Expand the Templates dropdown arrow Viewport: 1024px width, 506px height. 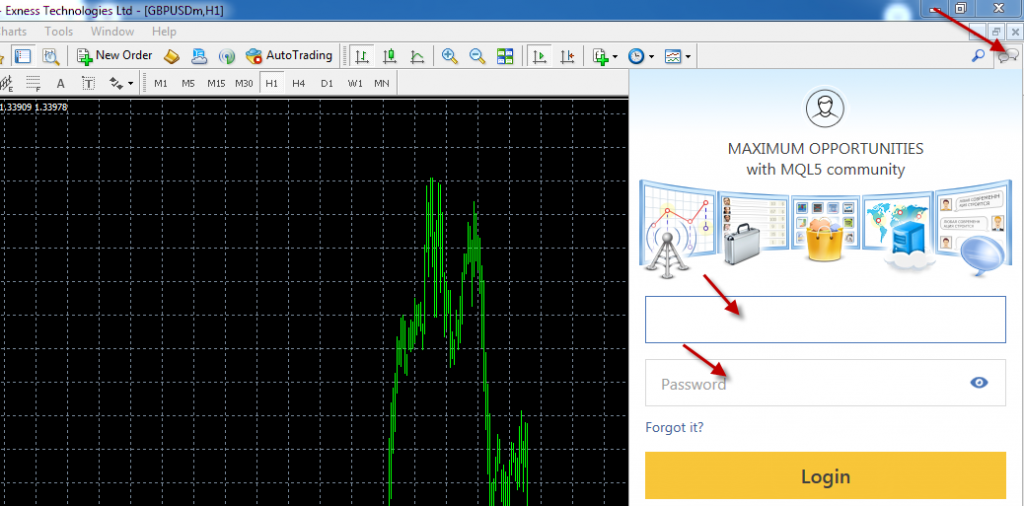coord(688,57)
